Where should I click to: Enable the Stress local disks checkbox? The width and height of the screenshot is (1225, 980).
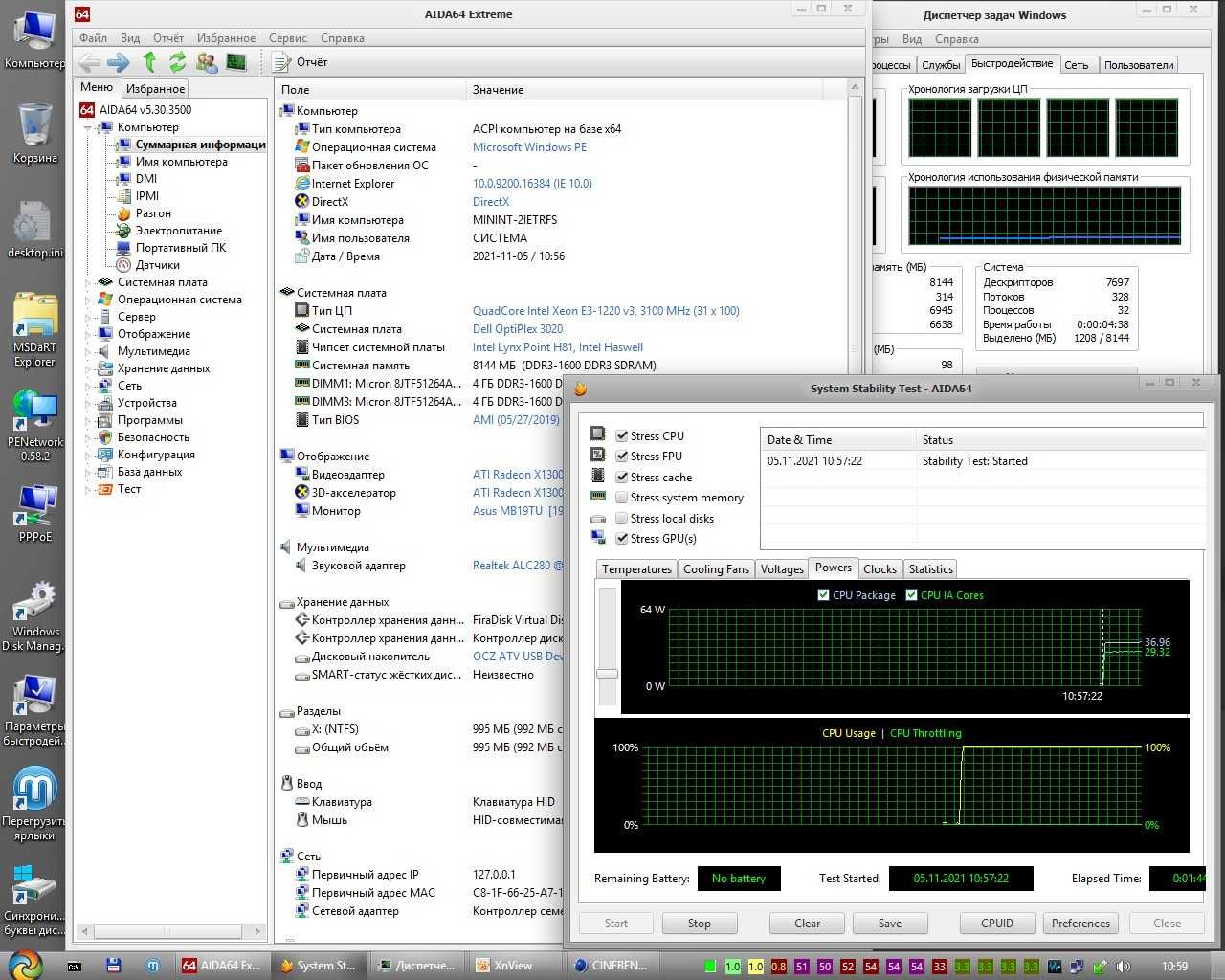click(x=622, y=518)
